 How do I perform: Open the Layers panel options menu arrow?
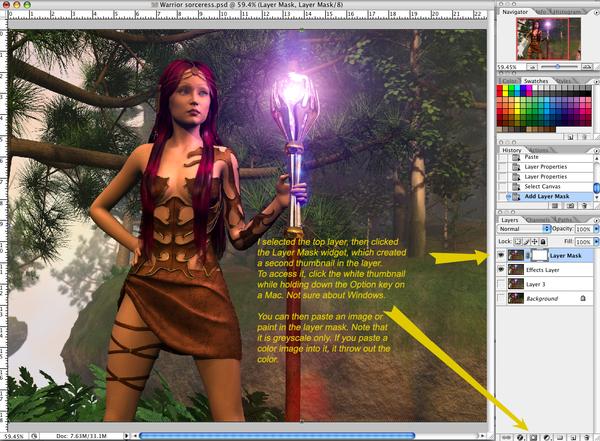(596, 220)
